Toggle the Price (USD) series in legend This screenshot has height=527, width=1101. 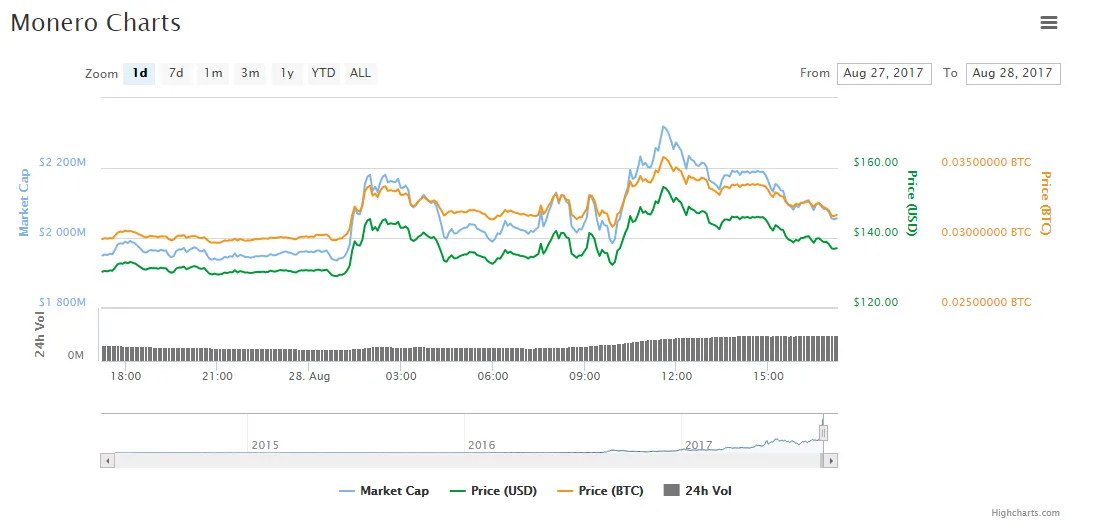coord(493,491)
